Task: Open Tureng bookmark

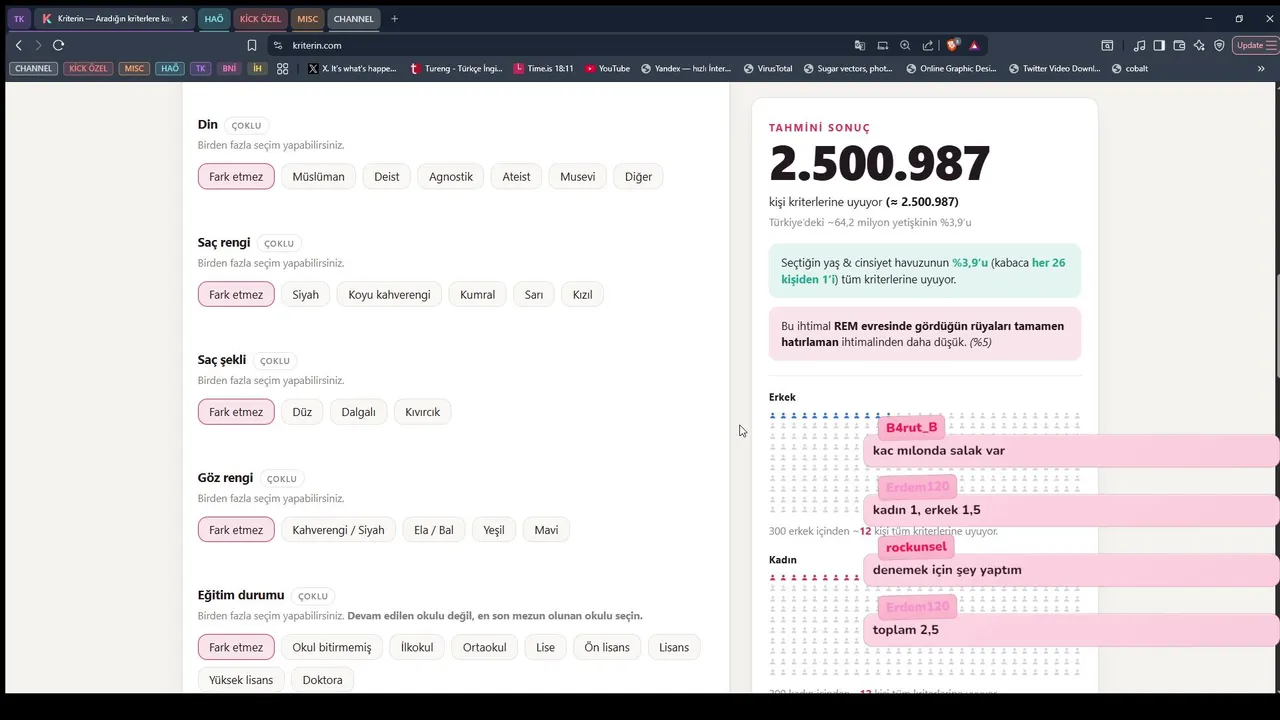Action: (x=457, y=69)
